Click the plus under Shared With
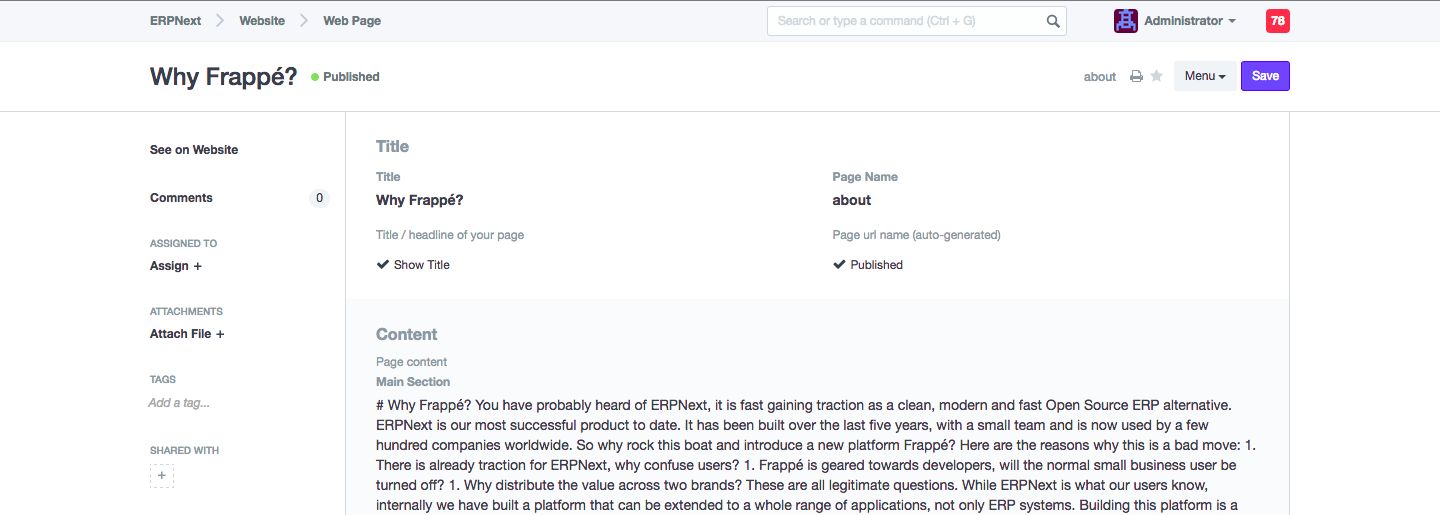Viewport: 1440px width, 515px height. [162, 476]
